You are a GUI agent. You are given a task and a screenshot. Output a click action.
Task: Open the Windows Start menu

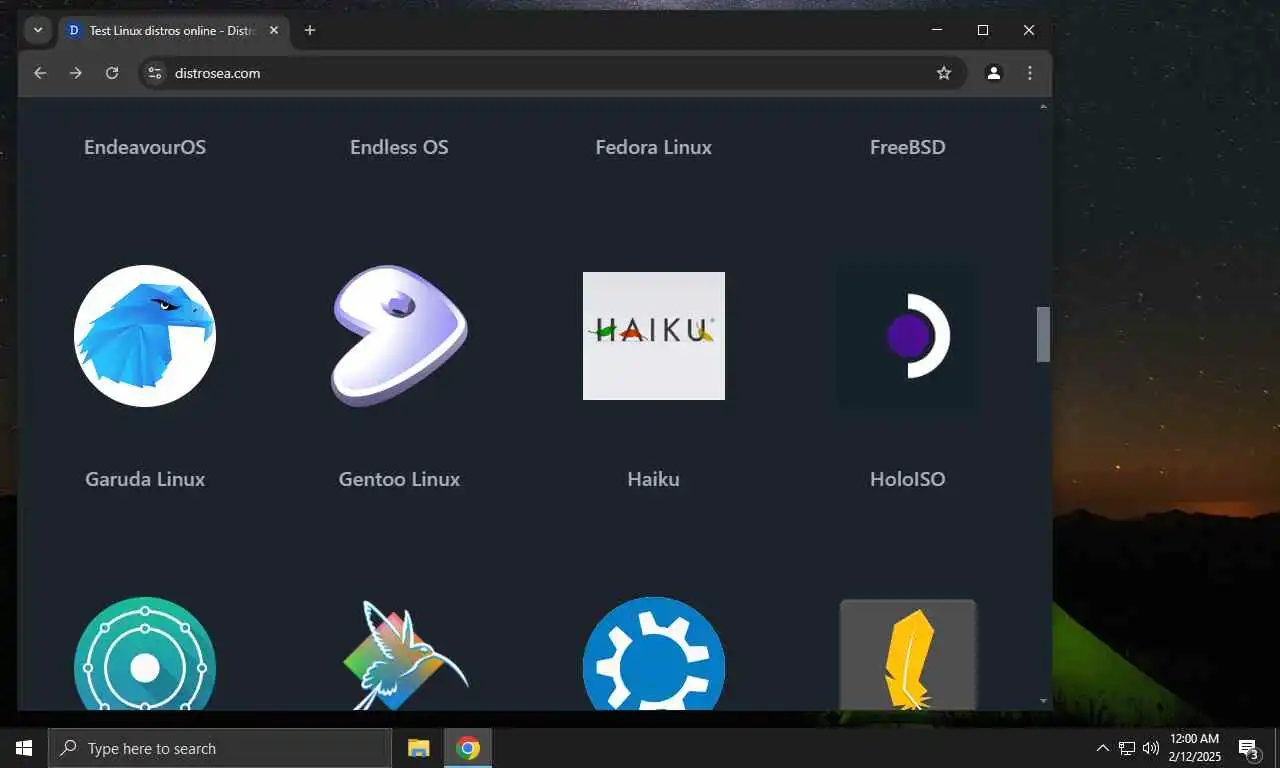(x=24, y=748)
